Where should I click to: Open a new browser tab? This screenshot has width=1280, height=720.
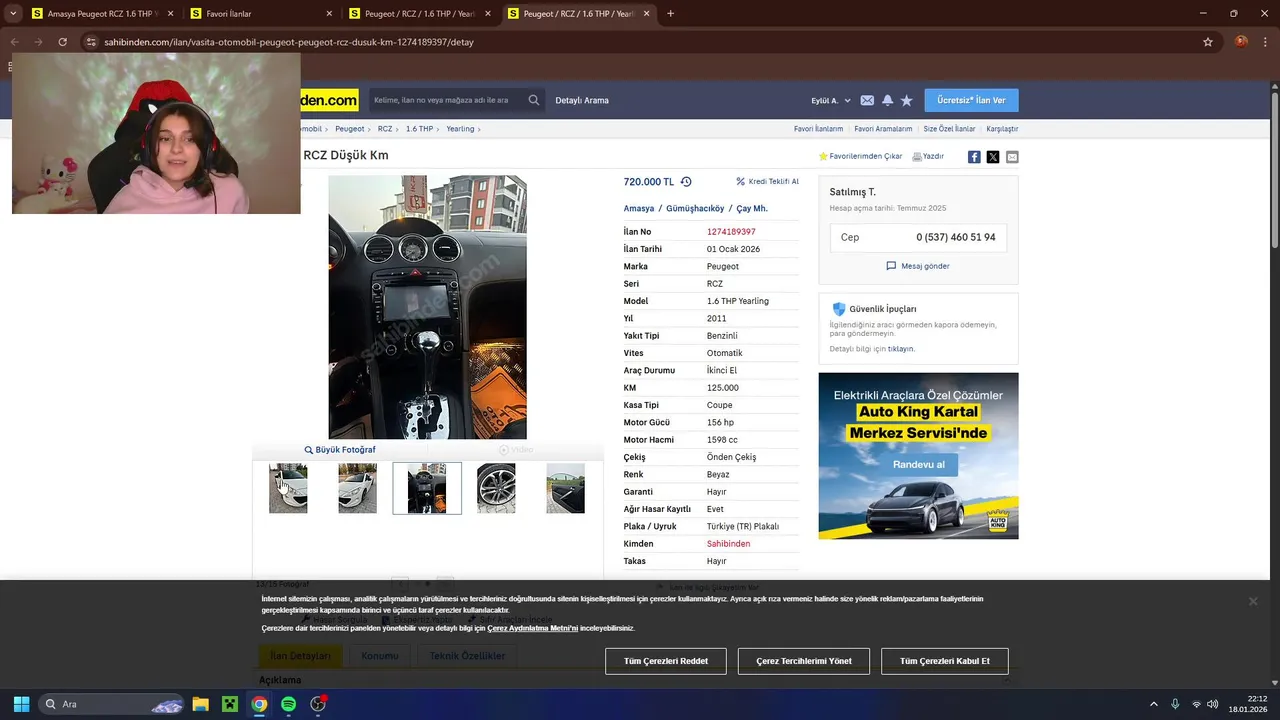tap(670, 14)
